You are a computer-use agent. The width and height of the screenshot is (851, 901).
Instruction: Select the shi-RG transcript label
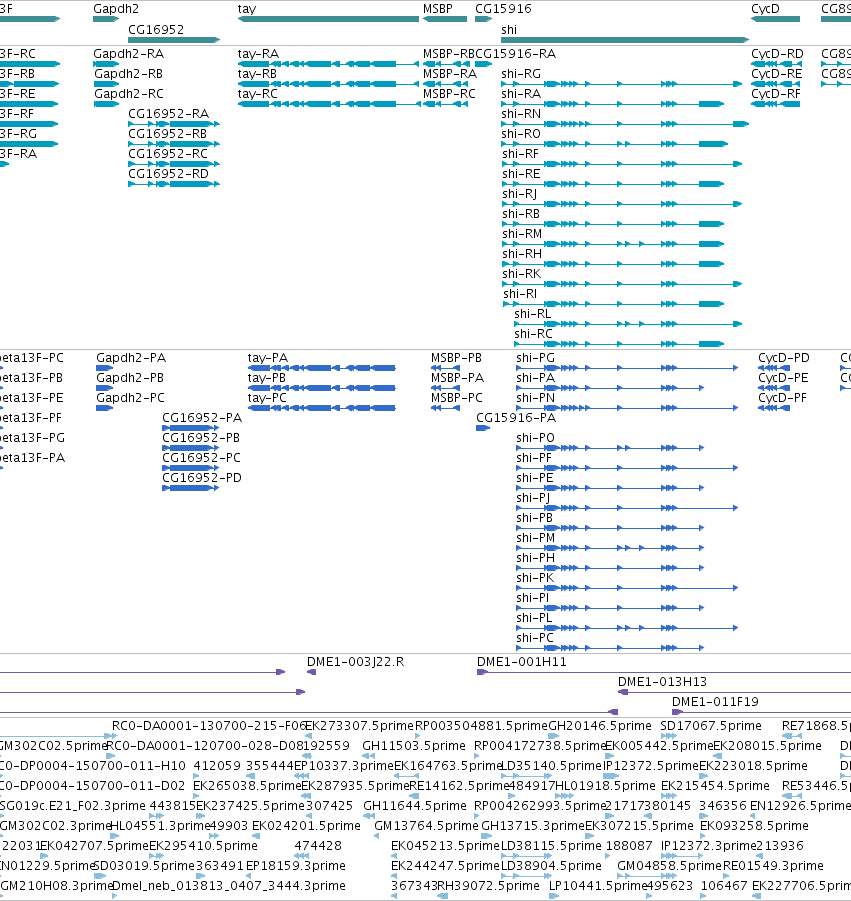pos(521,74)
